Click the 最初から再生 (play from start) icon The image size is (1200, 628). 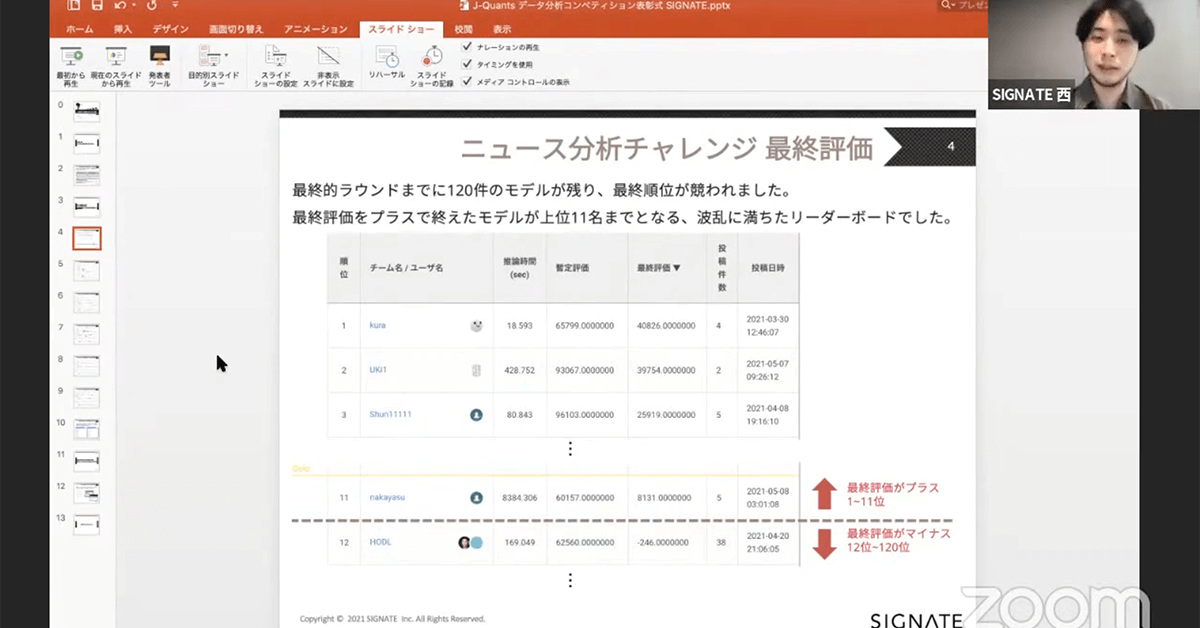[72, 57]
